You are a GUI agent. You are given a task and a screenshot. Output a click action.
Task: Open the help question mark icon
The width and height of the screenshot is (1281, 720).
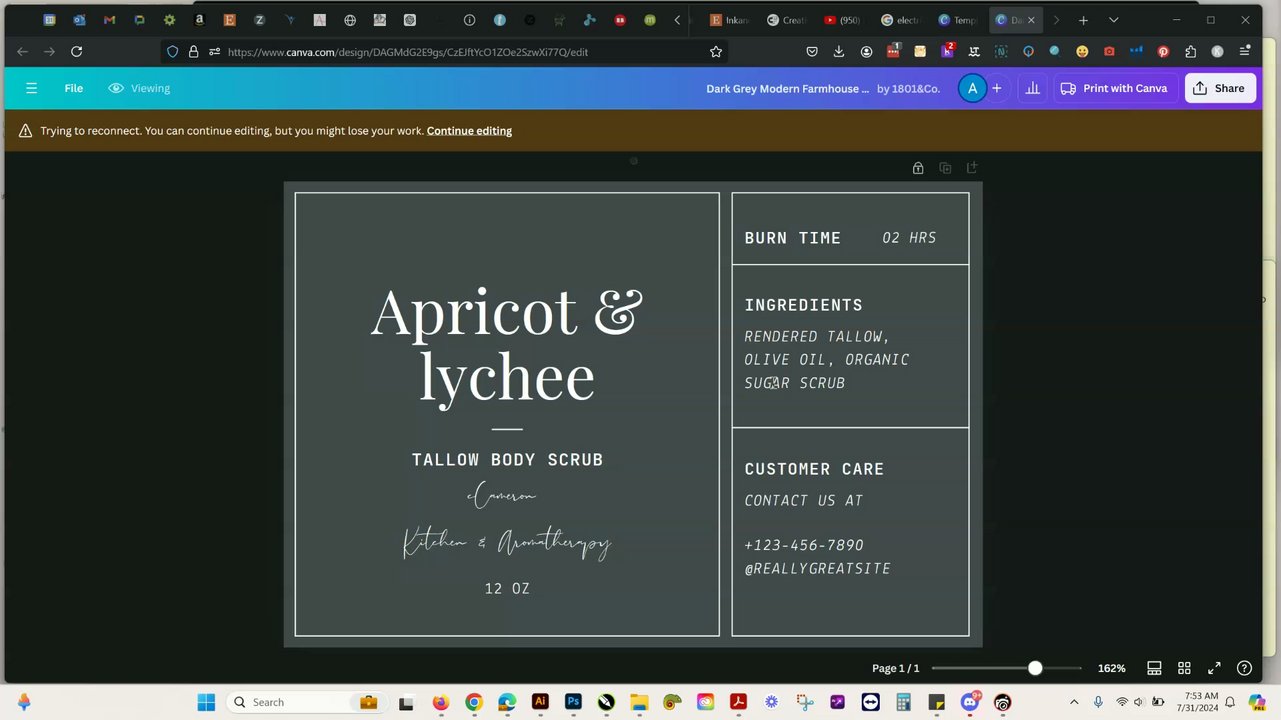click(x=1244, y=668)
